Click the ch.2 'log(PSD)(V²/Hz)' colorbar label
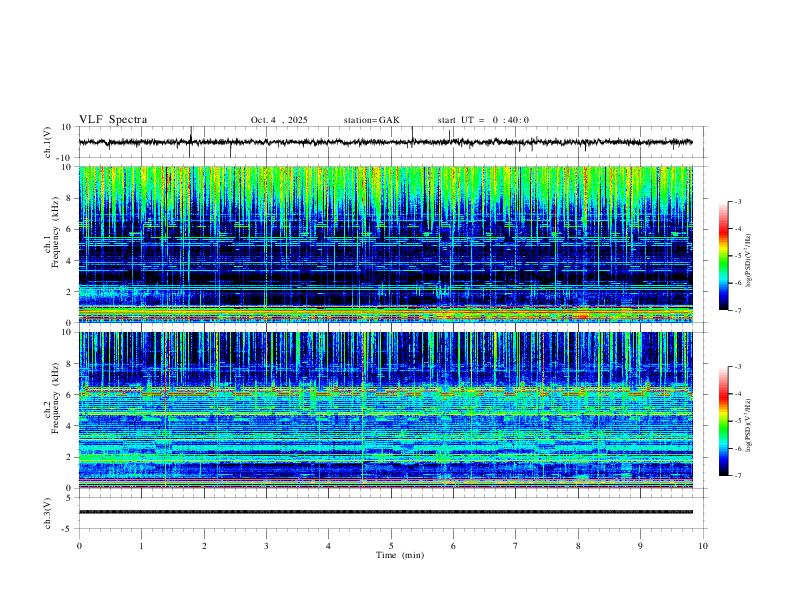 [749, 425]
